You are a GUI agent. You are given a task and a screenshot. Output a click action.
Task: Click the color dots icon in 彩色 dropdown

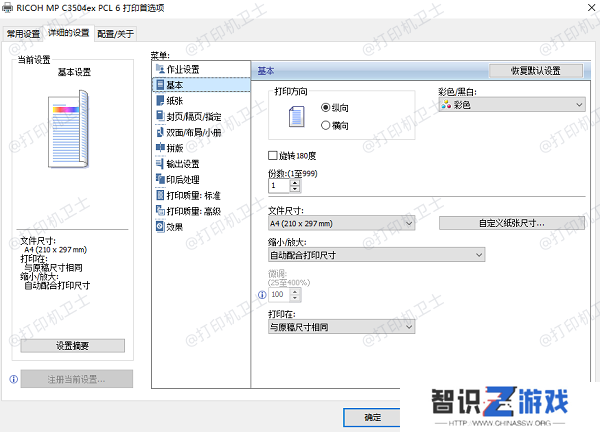click(446, 104)
